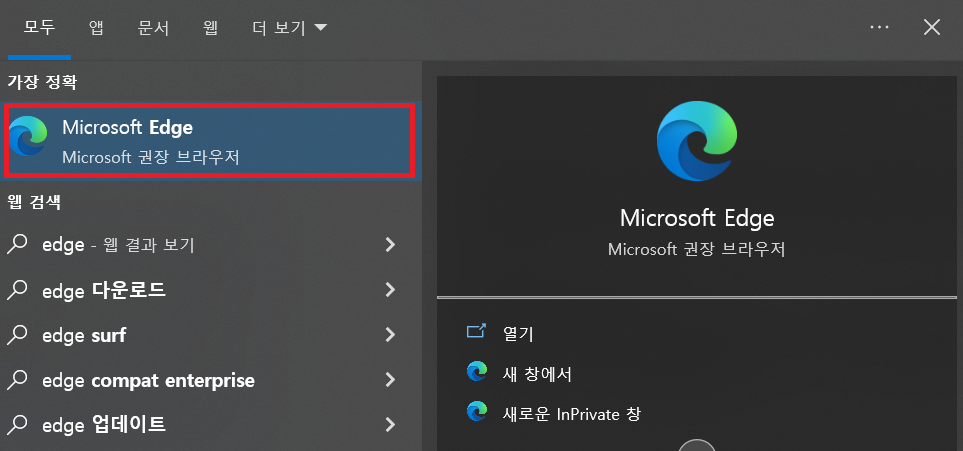Click the magnifier icon beside 'edge 업데이트'

pyautogui.click(x=17, y=425)
